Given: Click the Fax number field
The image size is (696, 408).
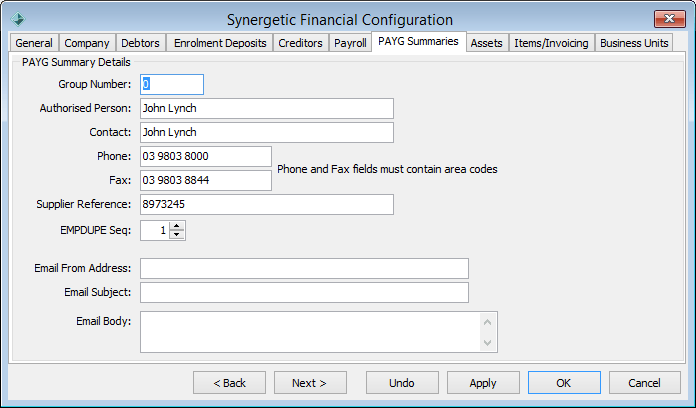Looking at the screenshot, I should coord(206,180).
